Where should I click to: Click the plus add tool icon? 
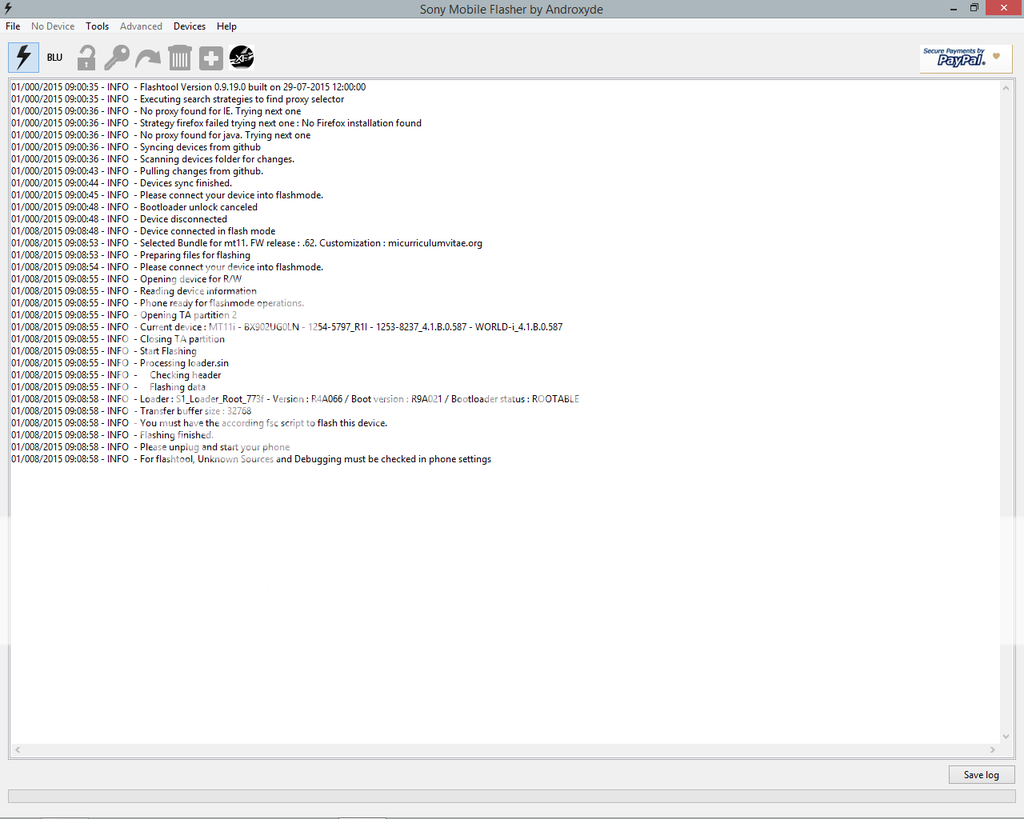[210, 57]
